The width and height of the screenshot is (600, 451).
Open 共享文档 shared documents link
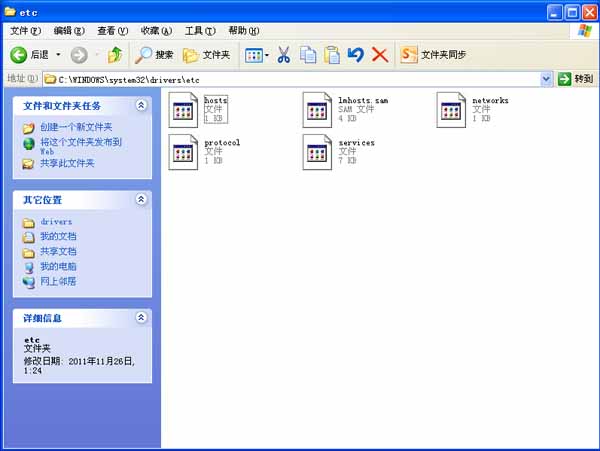58,251
